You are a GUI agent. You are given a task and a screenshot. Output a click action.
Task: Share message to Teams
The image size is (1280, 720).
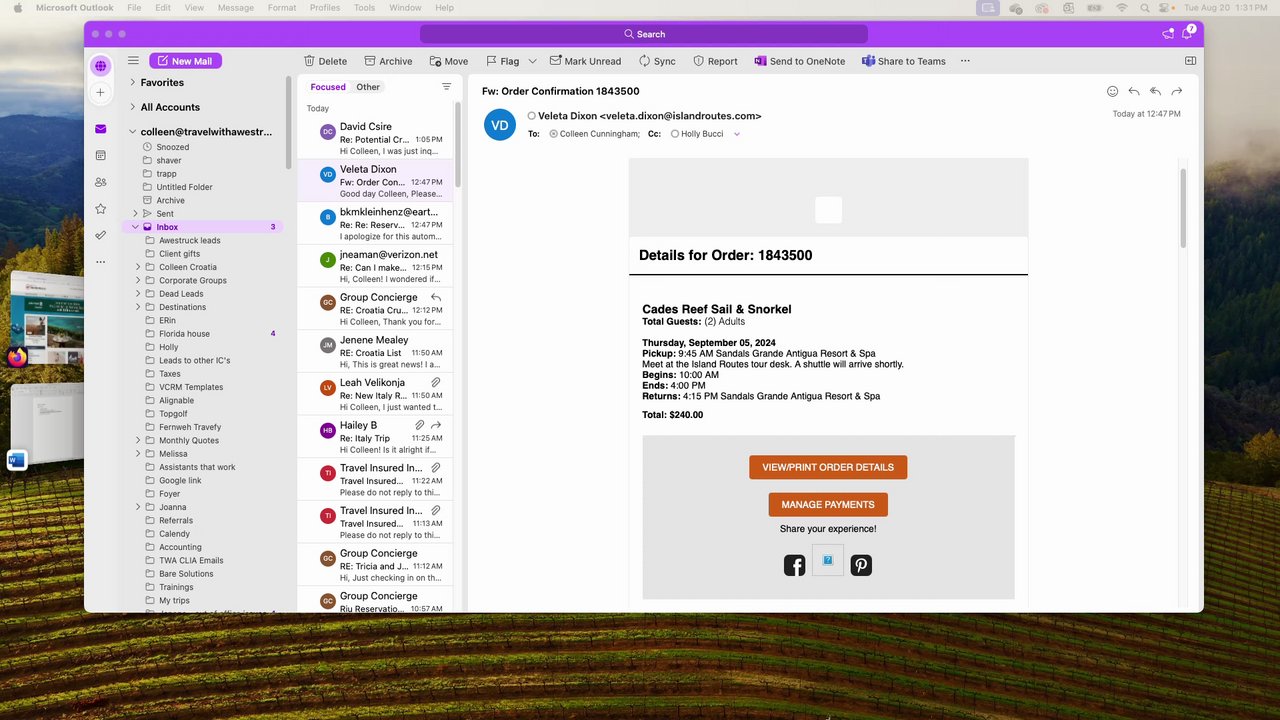click(903, 61)
